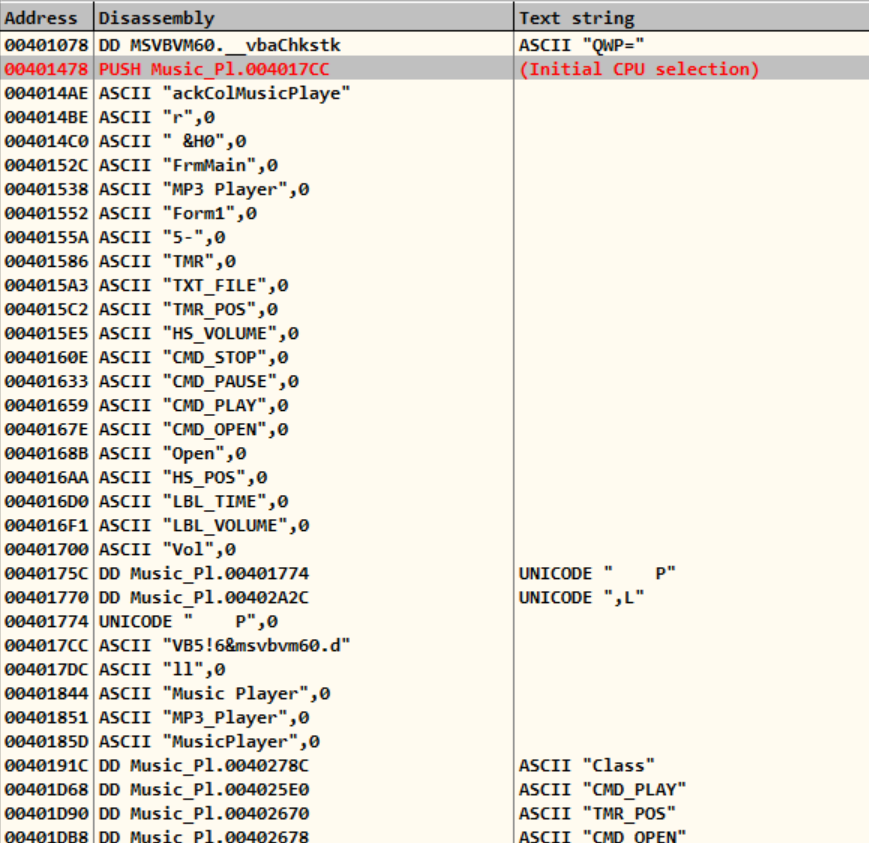
Task: Click the ASCII "QWP=" text string cell
Action: pos(581,45)
